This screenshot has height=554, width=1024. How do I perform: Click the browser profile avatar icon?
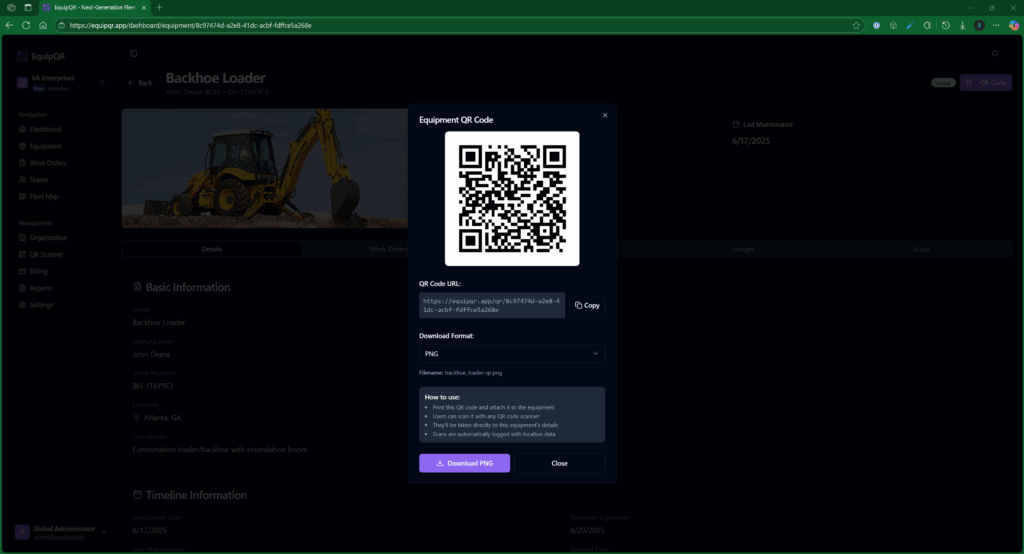[979, 25]
